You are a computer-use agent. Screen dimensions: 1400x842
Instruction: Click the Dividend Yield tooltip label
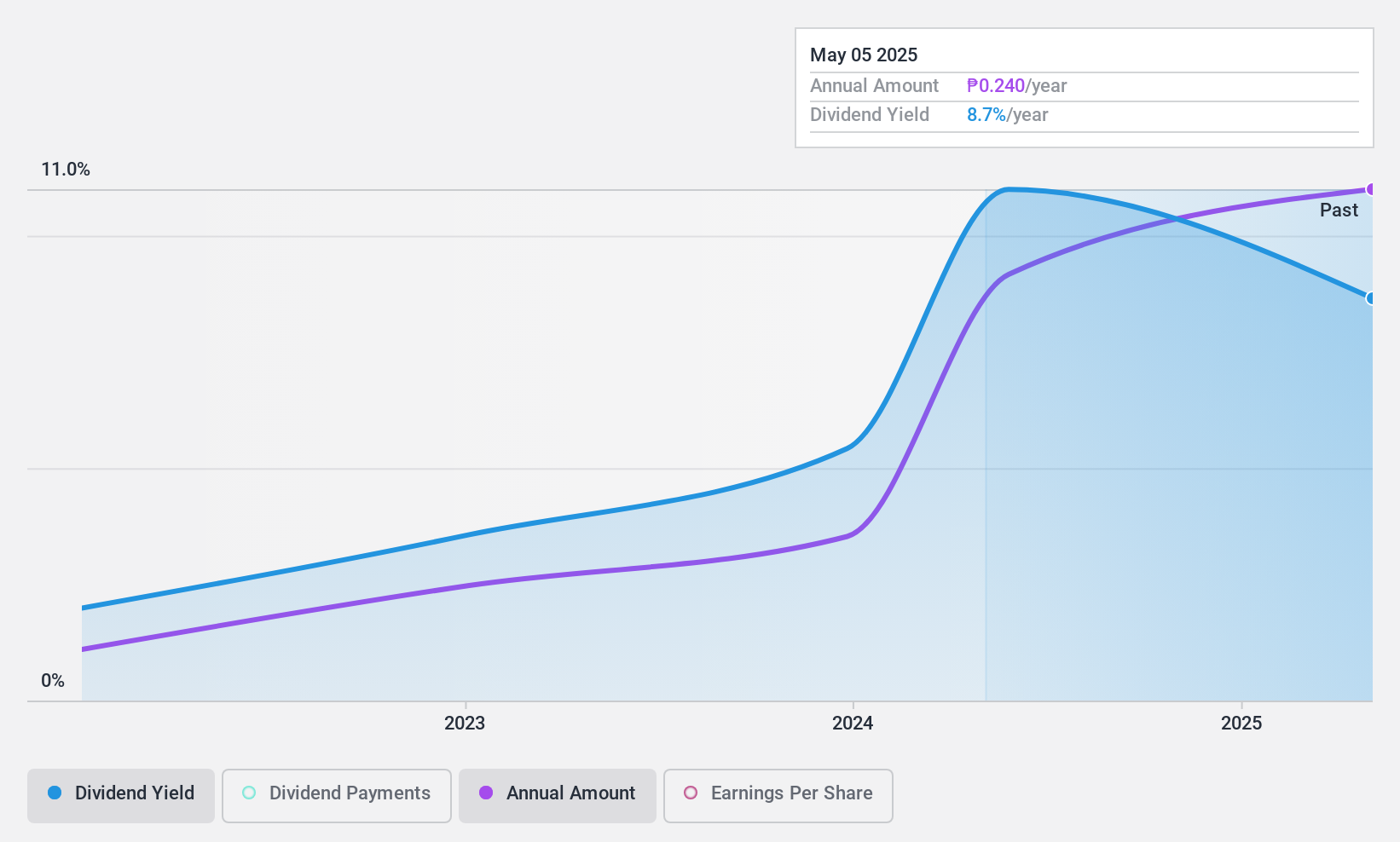tap(870, 115)
